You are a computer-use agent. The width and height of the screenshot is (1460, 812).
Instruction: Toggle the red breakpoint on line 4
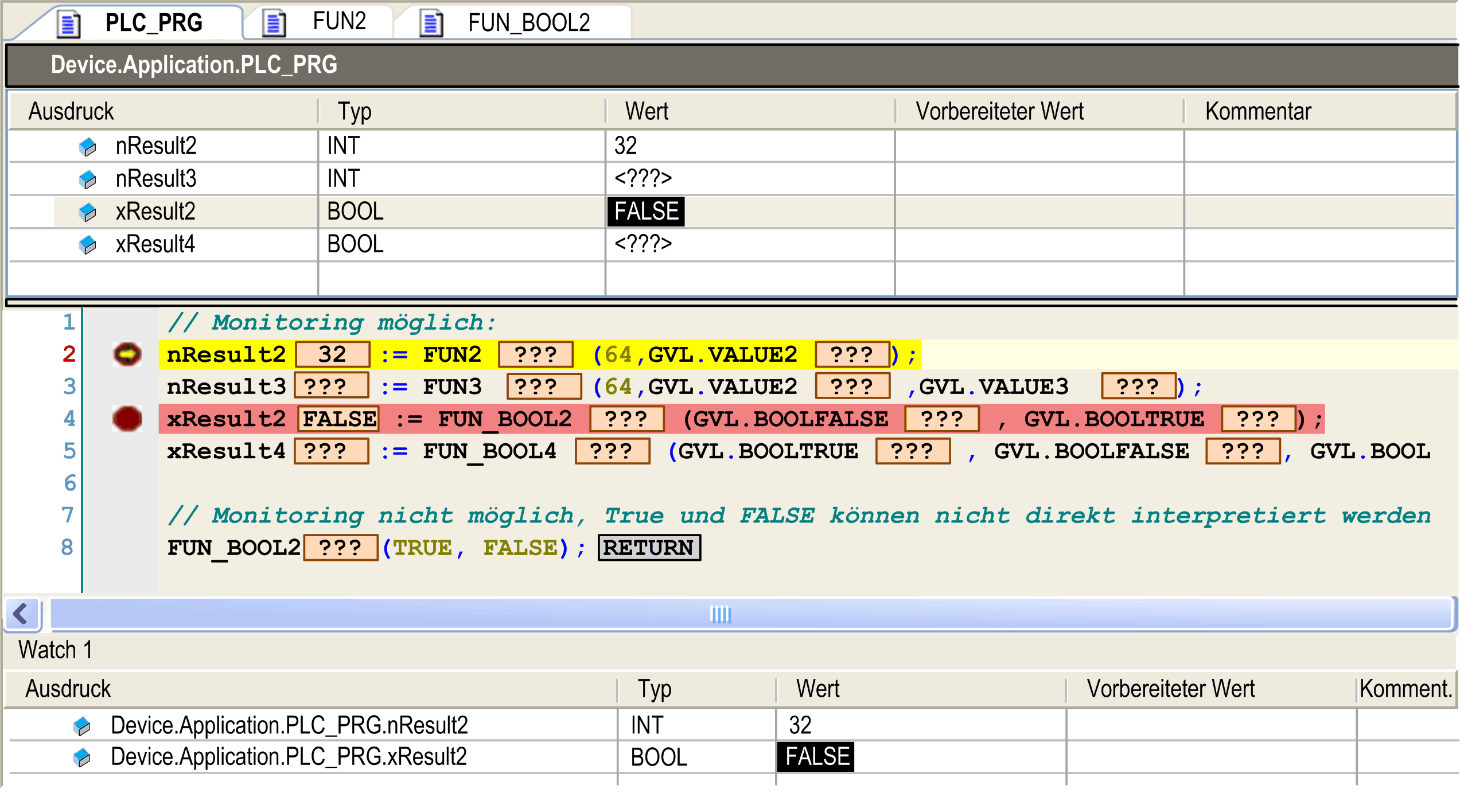point(127,419)
